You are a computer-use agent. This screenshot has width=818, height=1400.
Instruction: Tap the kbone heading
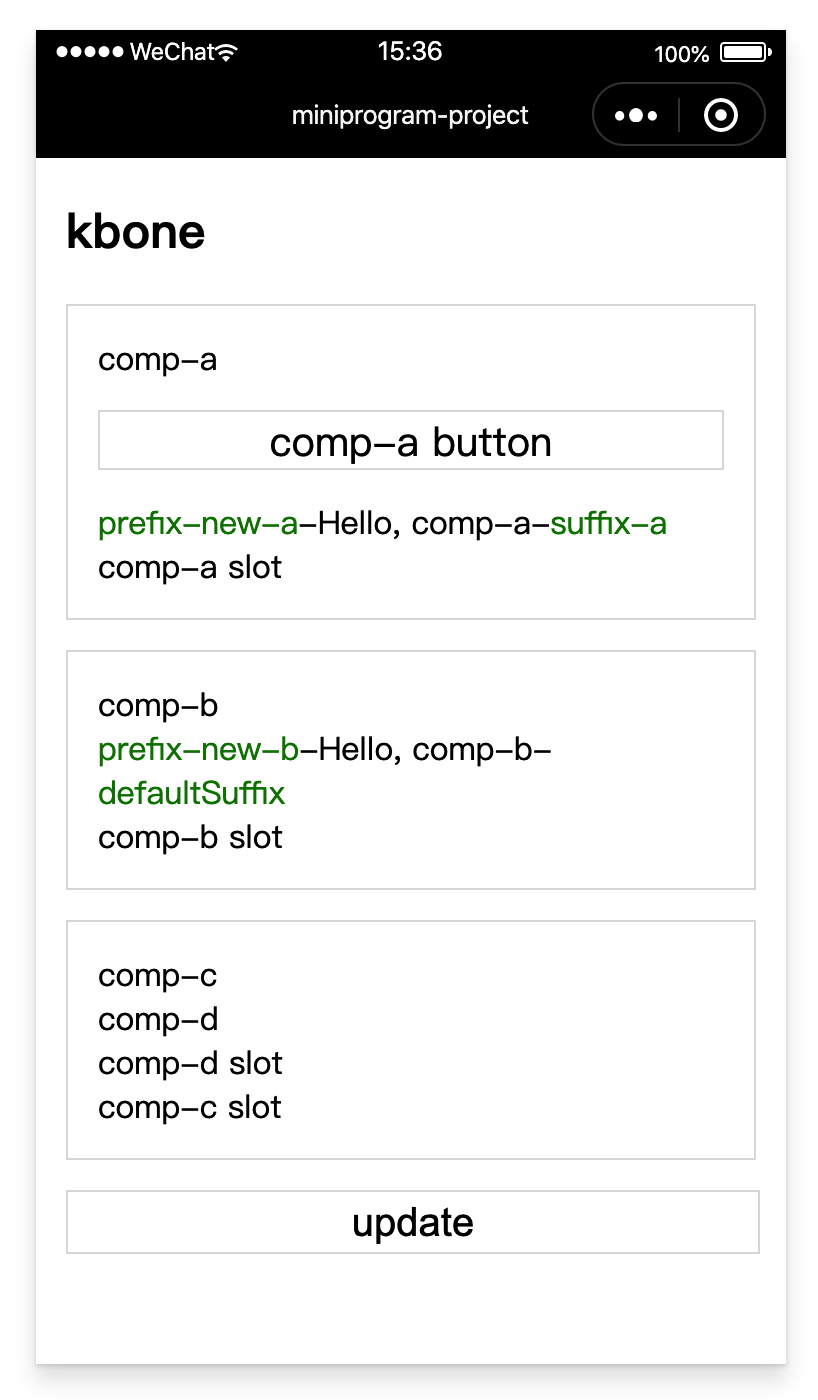coord(136,232)
